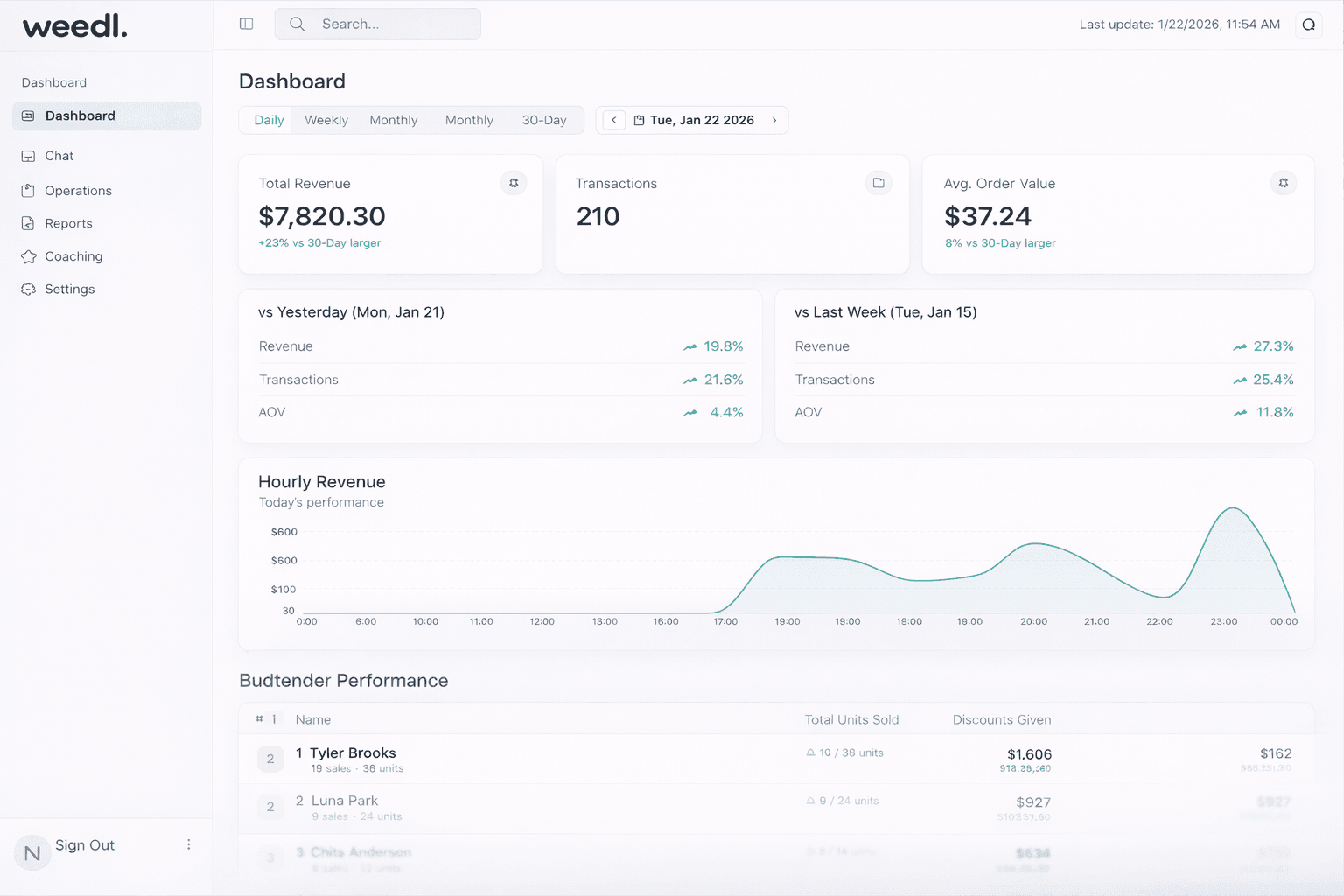The width and height of the screenshot is (1344, 896).
Task: Click the search magnifier icon
Action: coord(297,24)
